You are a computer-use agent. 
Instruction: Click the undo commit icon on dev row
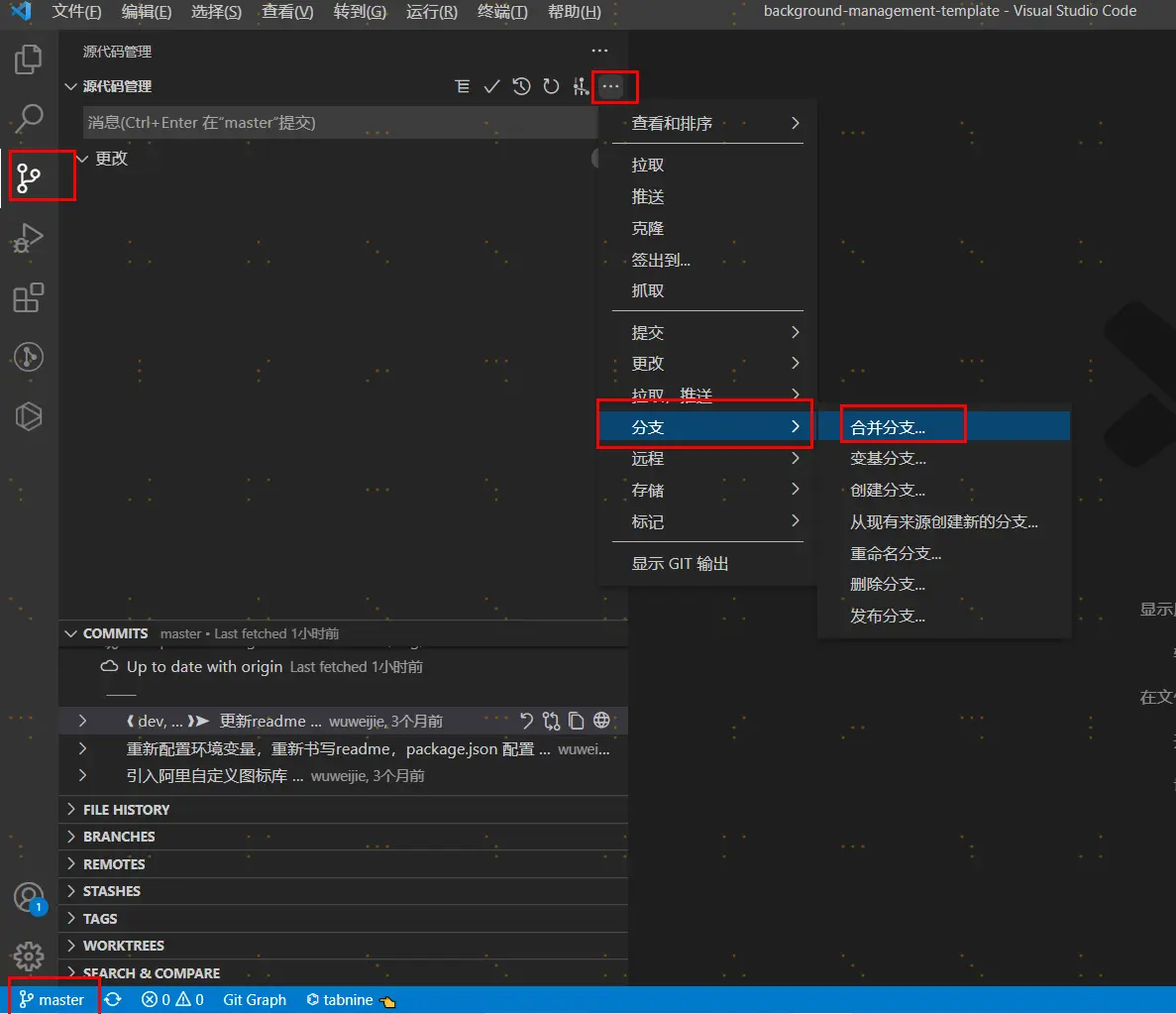point(526,721)
